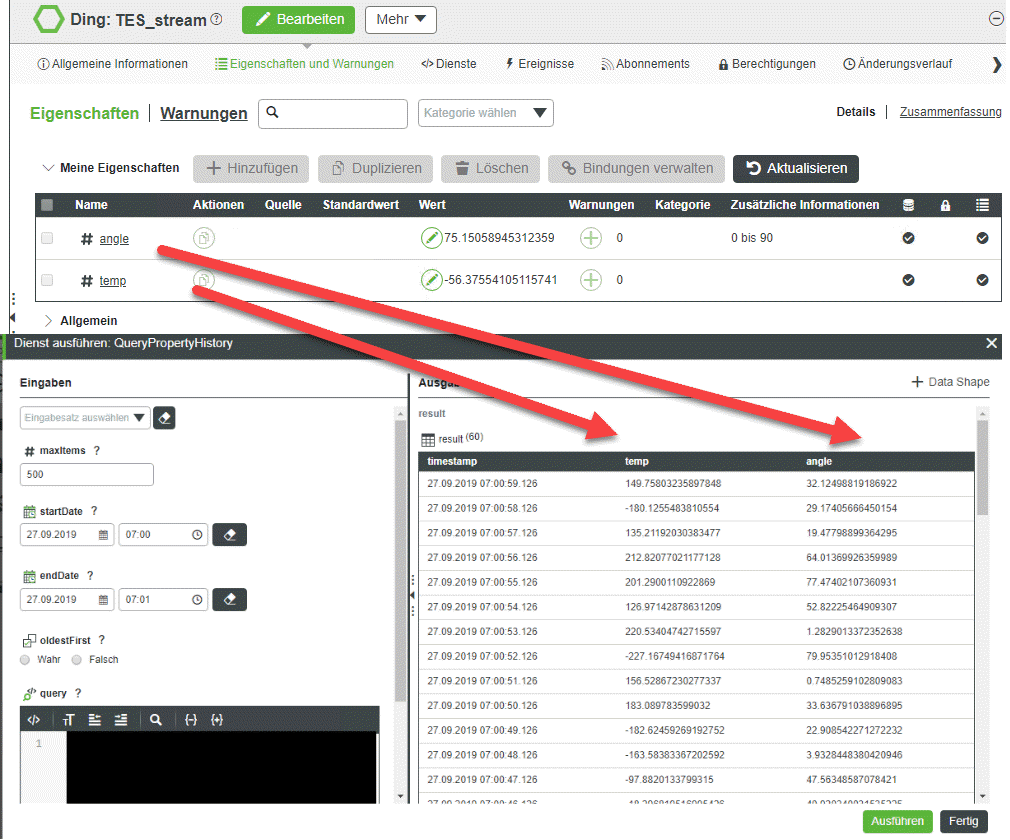Open the Ereignisse tab
This screenshot has height=840, width=1010.
point(540,63)
